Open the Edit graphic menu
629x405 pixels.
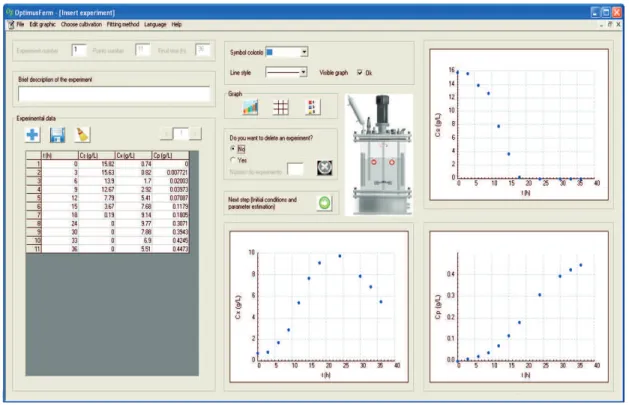tap(43, 24)
